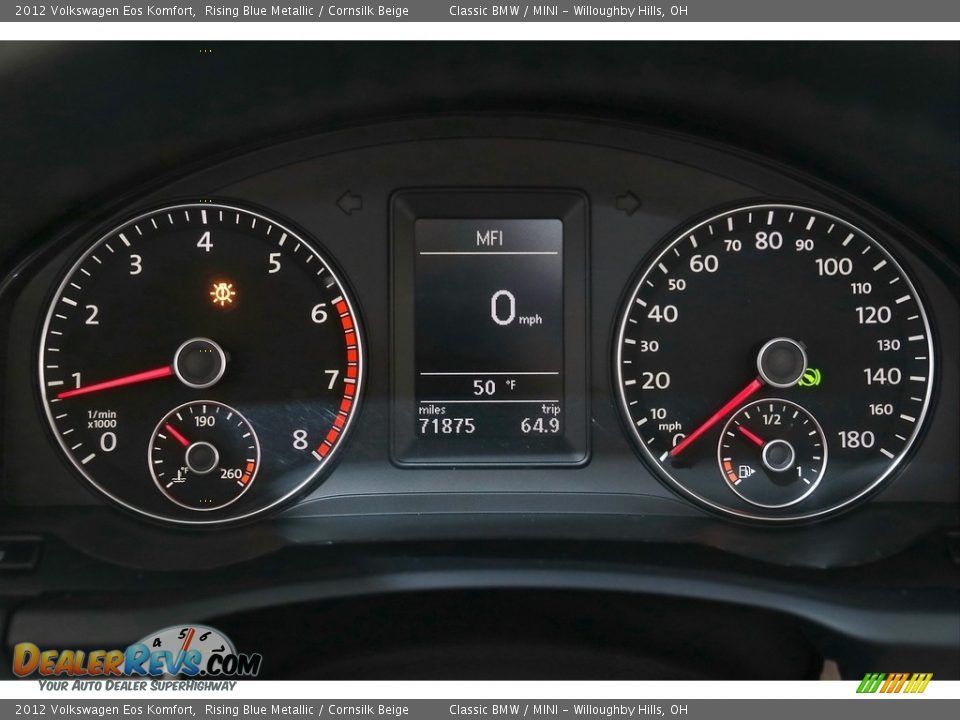
Task: Click the right turn signal arrow
Action: click(628, 203)
